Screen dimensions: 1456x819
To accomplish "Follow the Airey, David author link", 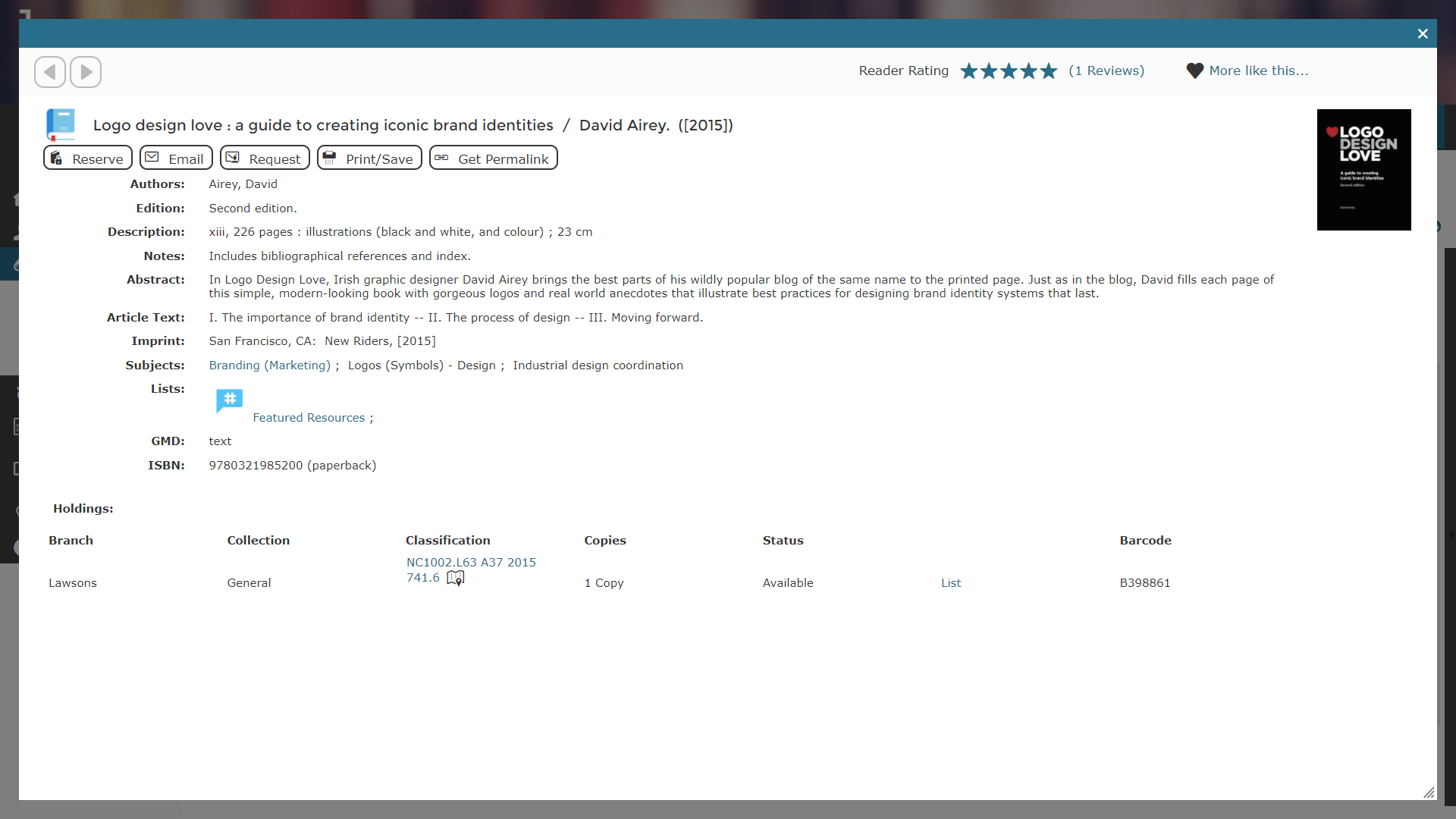I will 243,184.
